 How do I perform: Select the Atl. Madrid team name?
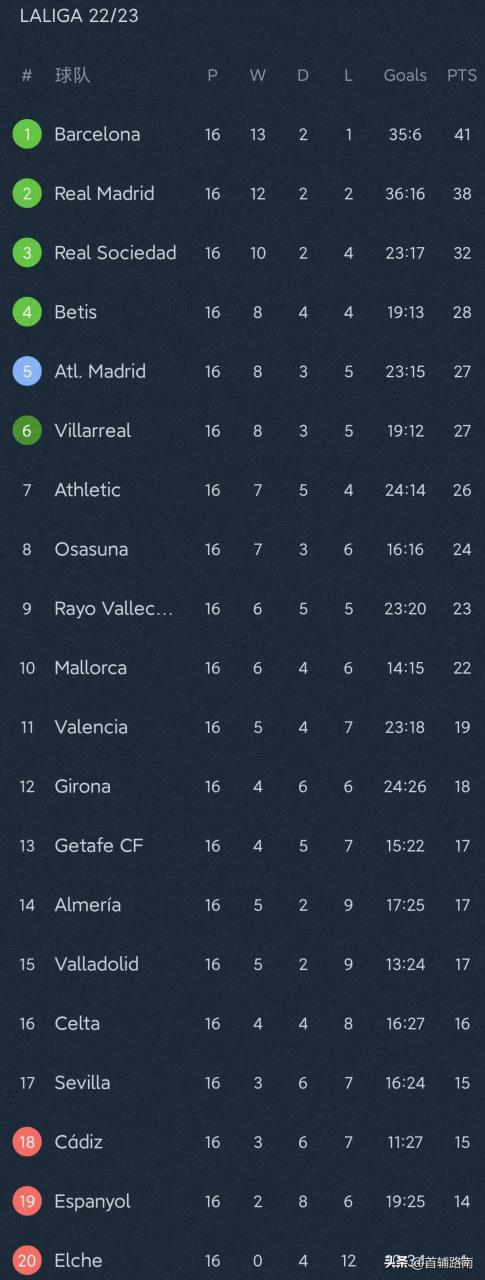[x=100, y=371]
